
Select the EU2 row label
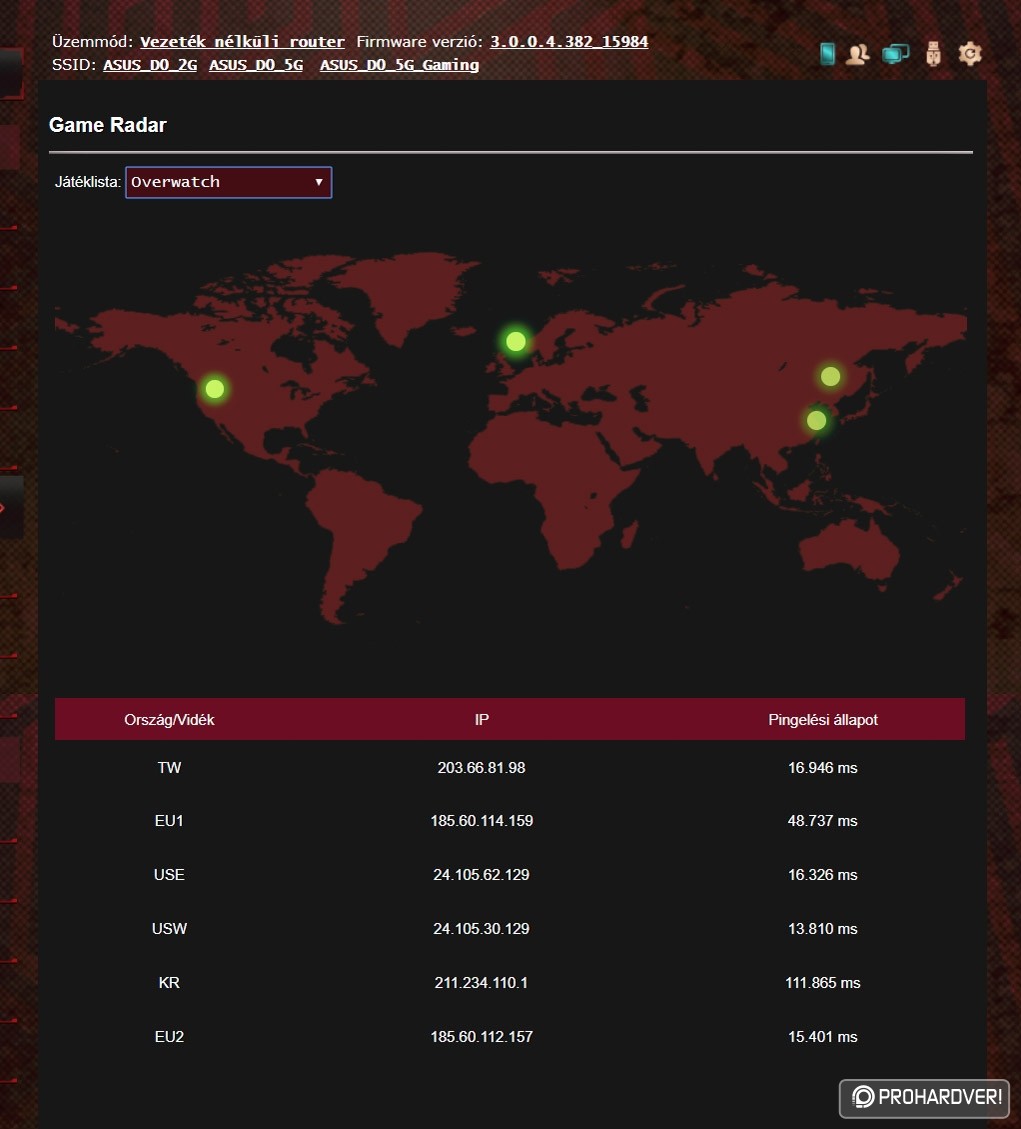(x=169, y=1037)
